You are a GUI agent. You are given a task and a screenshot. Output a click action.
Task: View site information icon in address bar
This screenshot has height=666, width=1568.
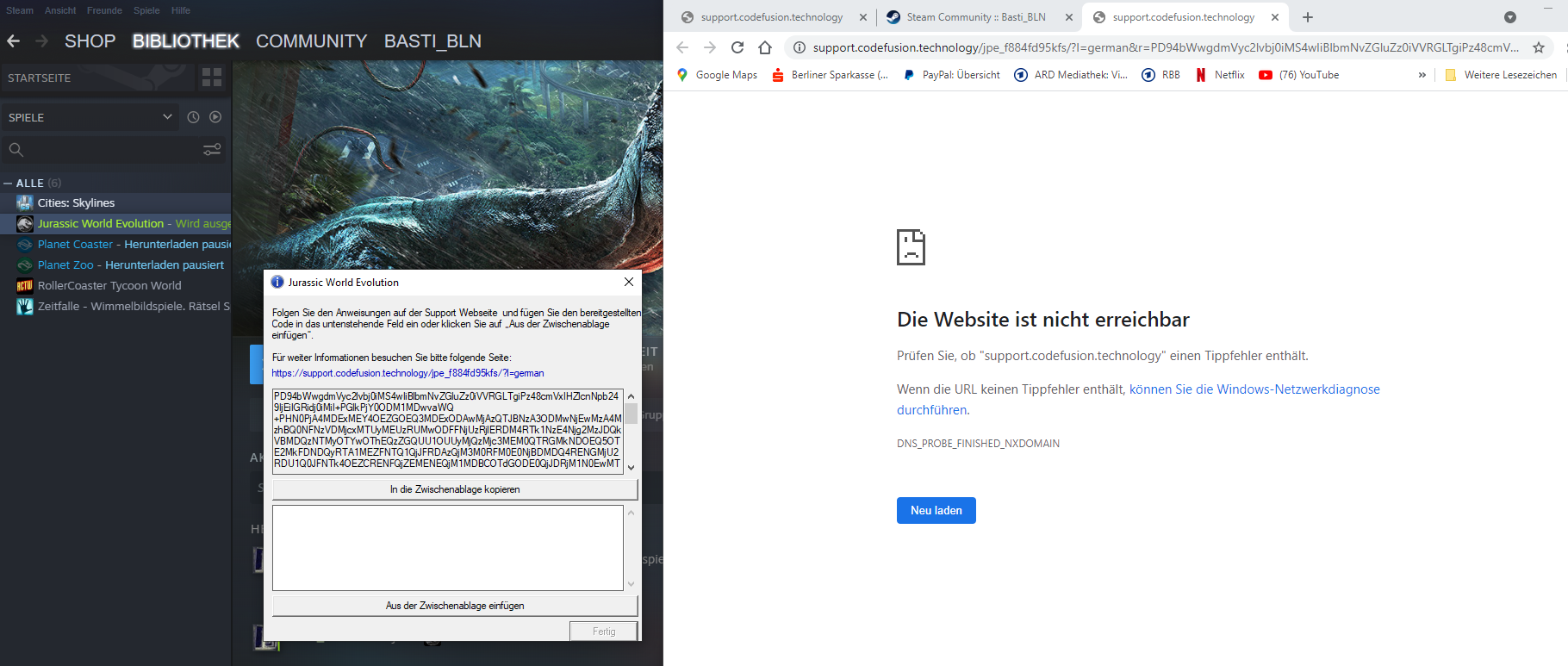coord(799,47)
